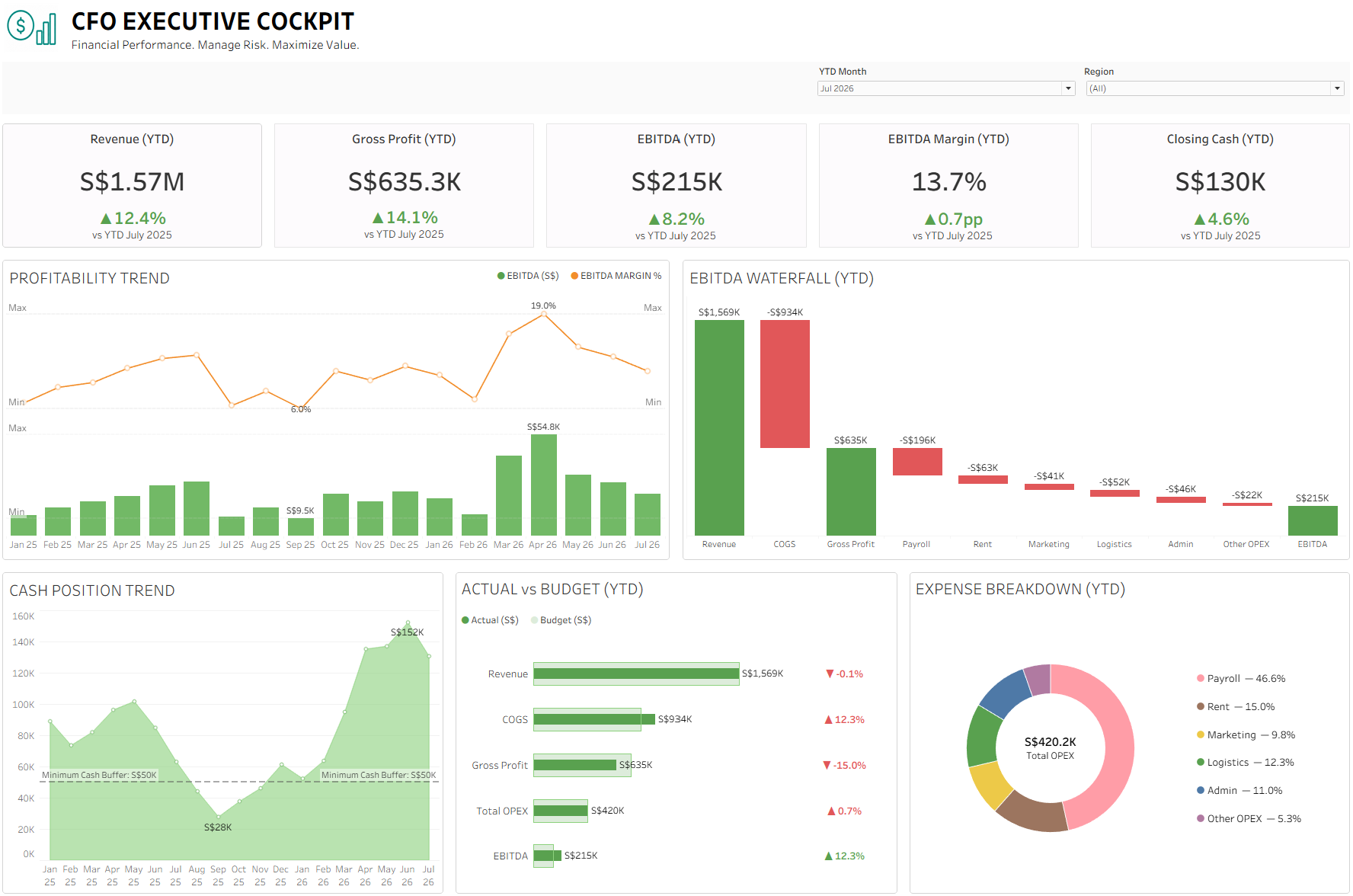1353x896 pixels.
Task: Click the EBITDA (S$) green legend dot
Action: 501,276
